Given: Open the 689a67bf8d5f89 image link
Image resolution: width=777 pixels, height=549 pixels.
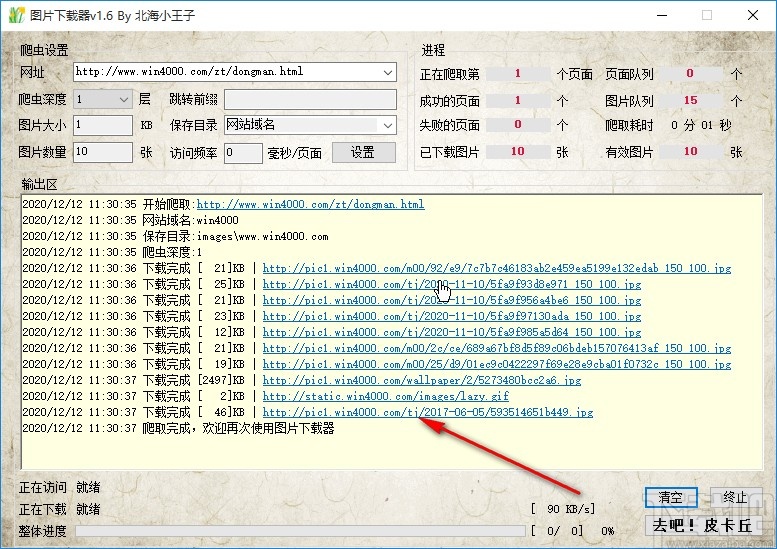Looking at the screenshot, I should (x=497, y=348).
